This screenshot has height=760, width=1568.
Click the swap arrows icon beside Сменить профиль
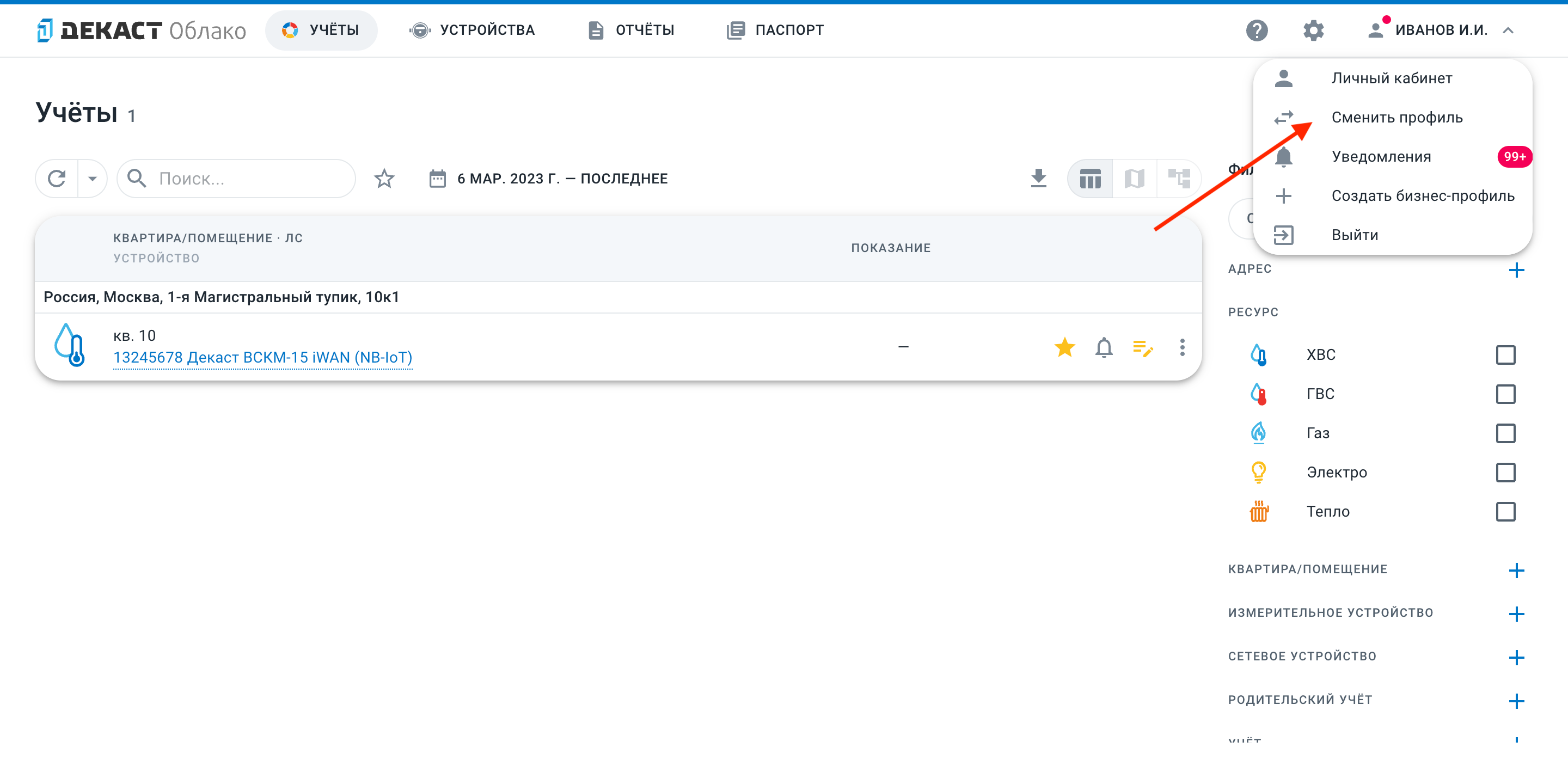pos(1283,117)
